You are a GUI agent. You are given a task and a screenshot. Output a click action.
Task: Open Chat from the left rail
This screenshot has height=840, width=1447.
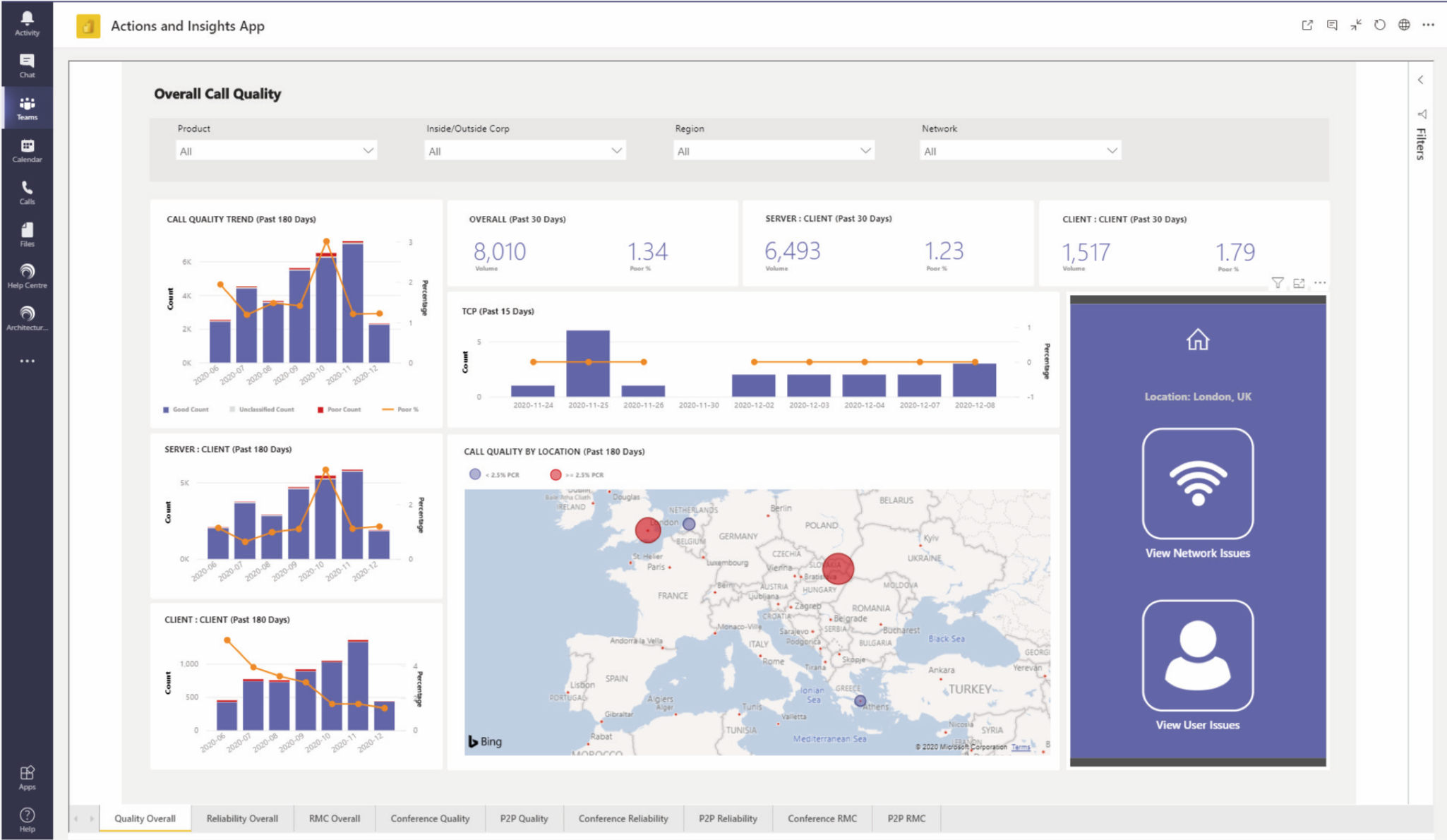[27, 65]
